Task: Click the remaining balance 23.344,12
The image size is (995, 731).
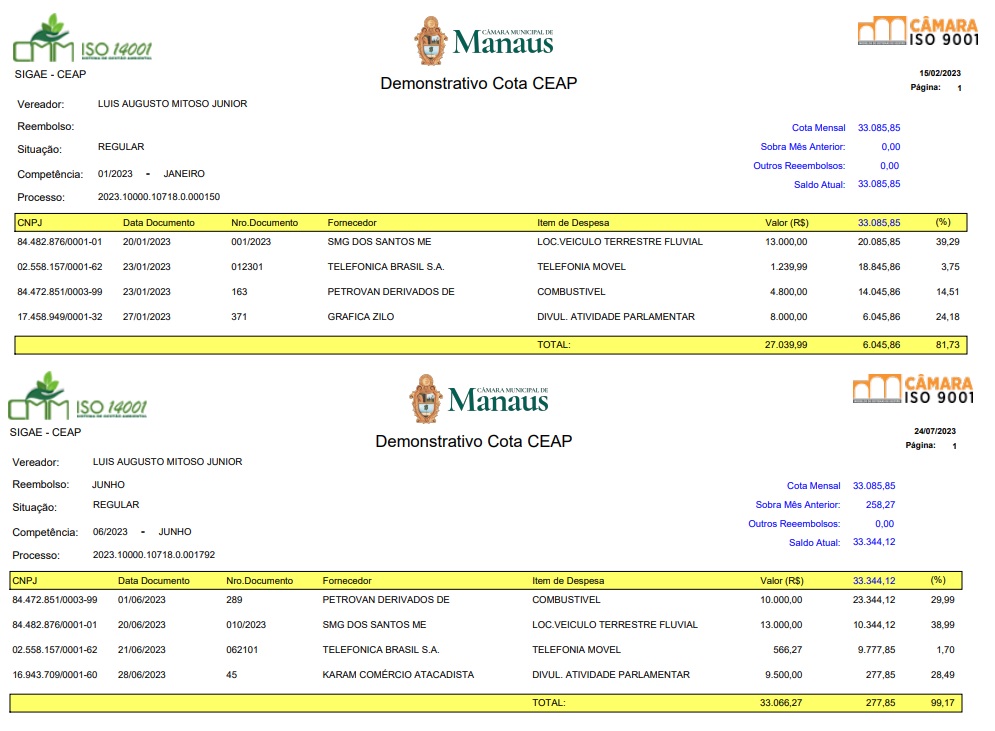Action: [874, 600]
